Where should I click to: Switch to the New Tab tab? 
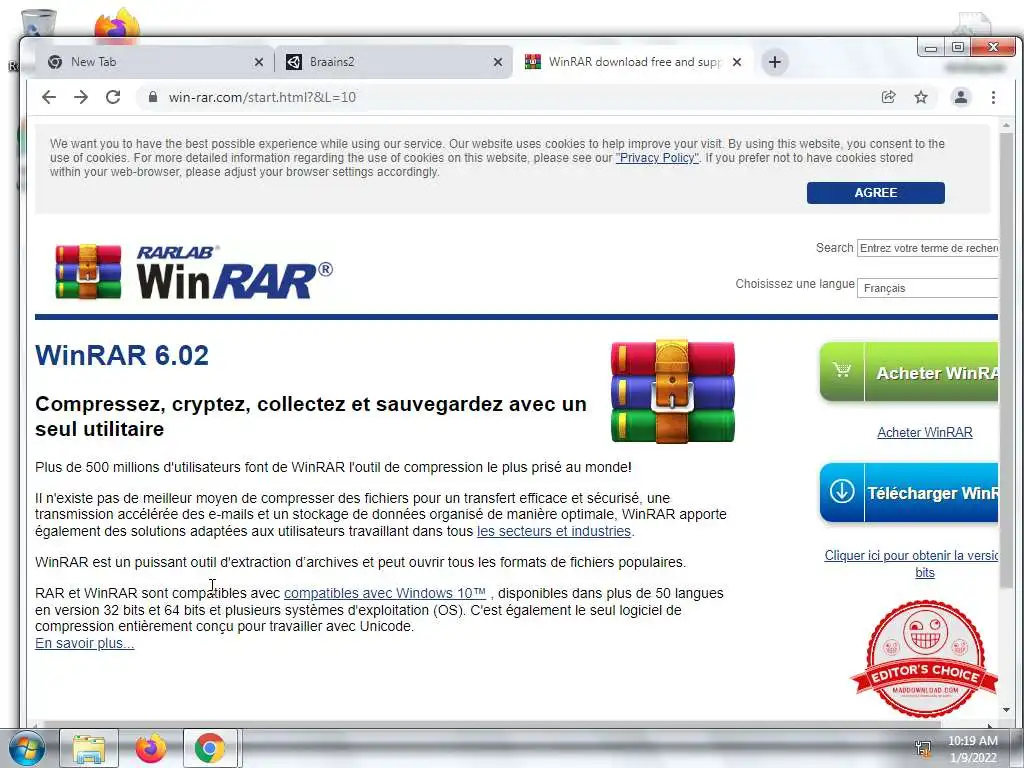(153, 62)
